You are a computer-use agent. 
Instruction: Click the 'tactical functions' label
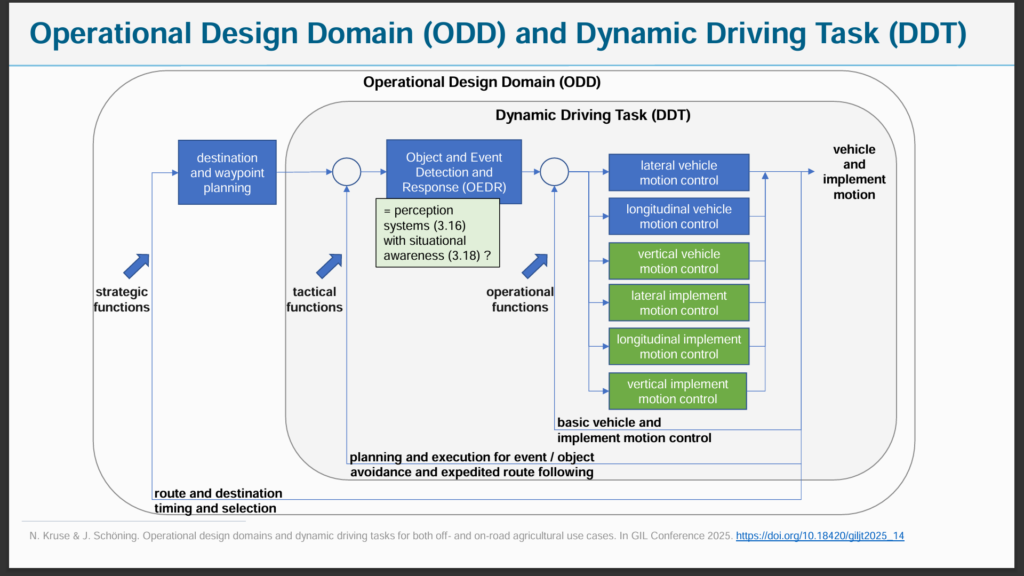314,299
